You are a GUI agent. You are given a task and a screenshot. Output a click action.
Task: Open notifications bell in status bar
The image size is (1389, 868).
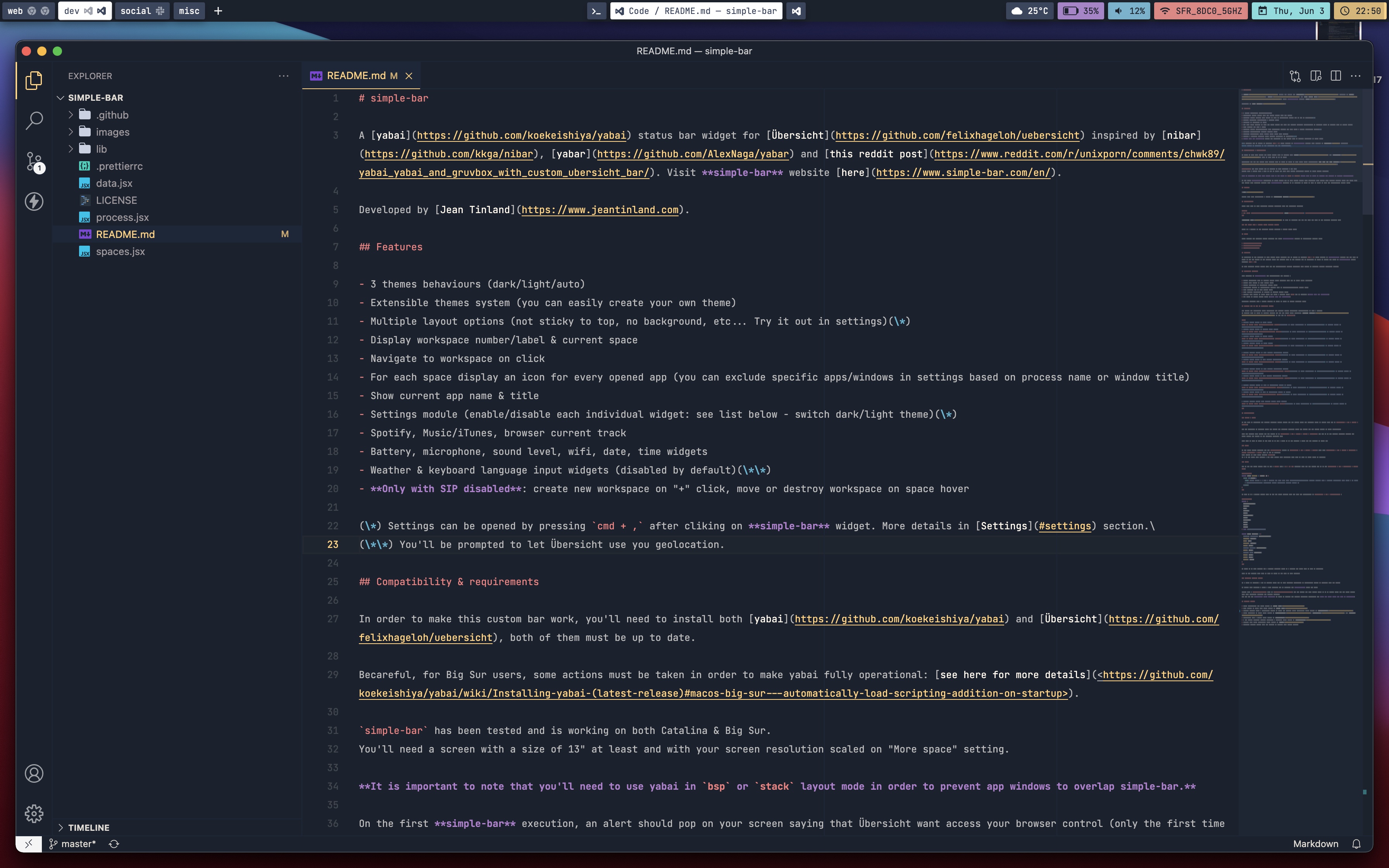click(x=1356, y=844)
